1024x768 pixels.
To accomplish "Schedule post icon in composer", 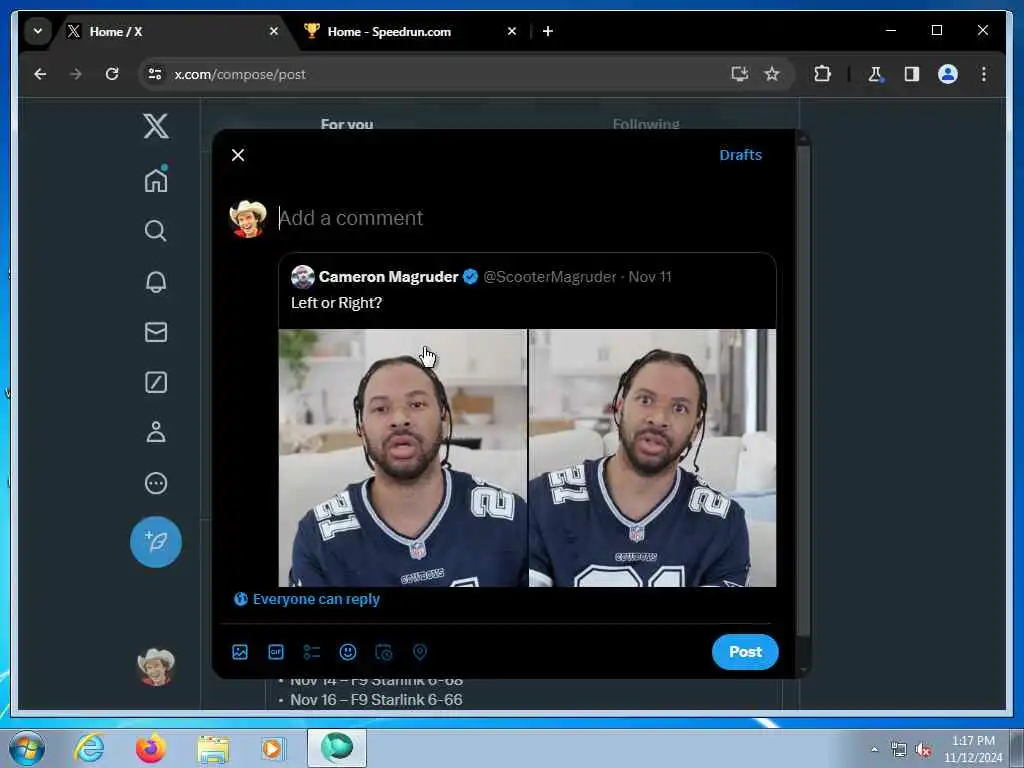I will 384,652.
